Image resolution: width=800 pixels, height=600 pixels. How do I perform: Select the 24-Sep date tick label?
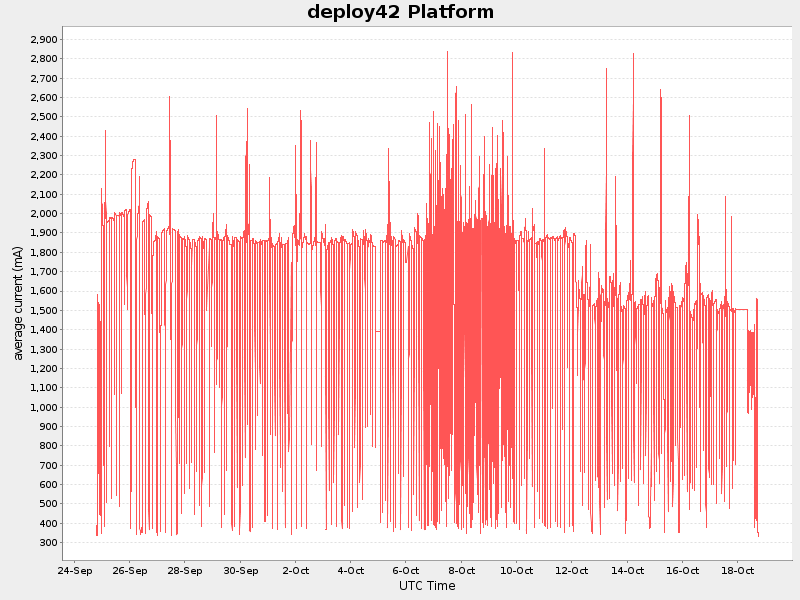click(x=75, y=571)
